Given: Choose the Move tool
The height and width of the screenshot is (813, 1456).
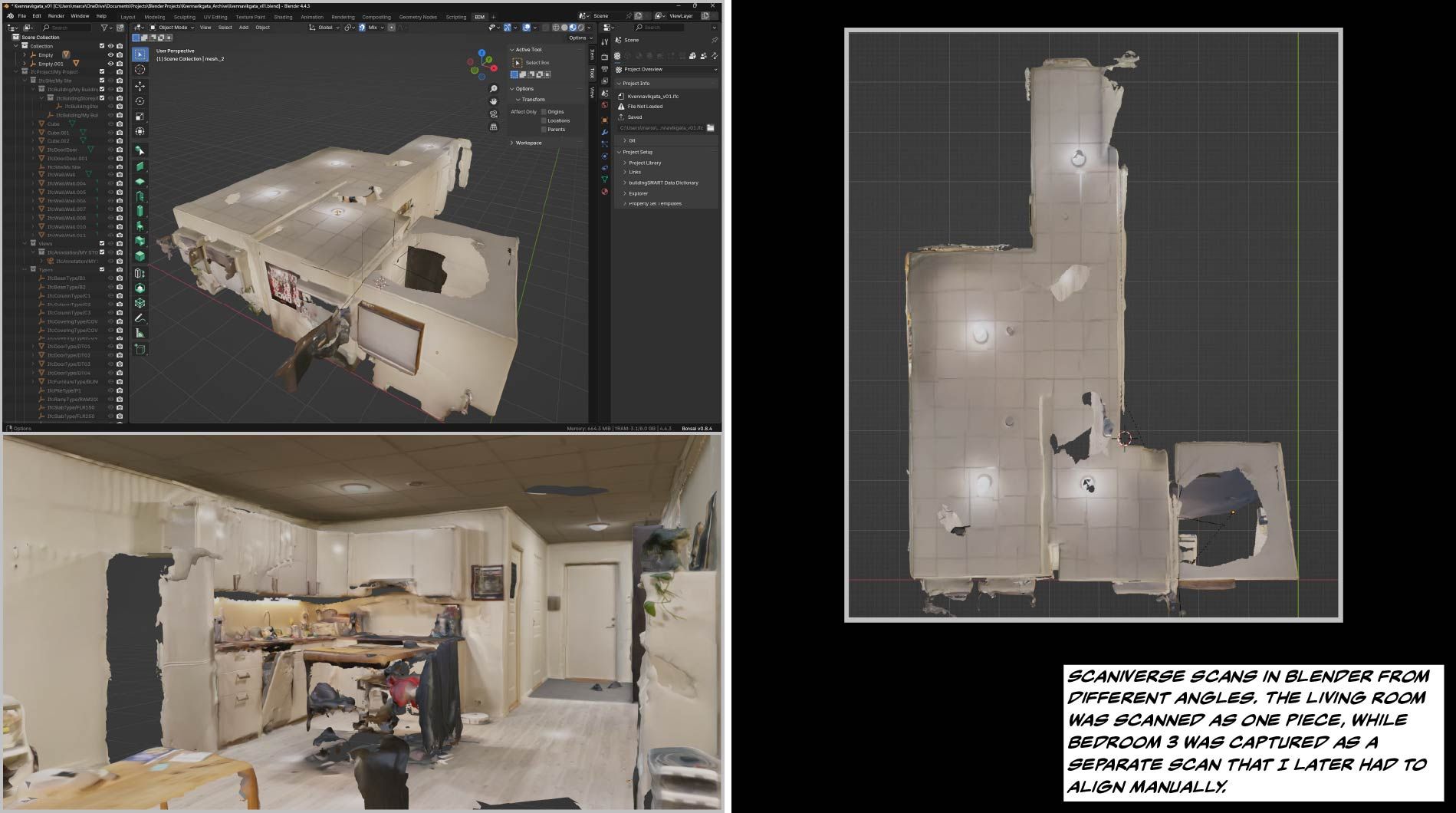Looking at the screenshot, I should [140, 86].
